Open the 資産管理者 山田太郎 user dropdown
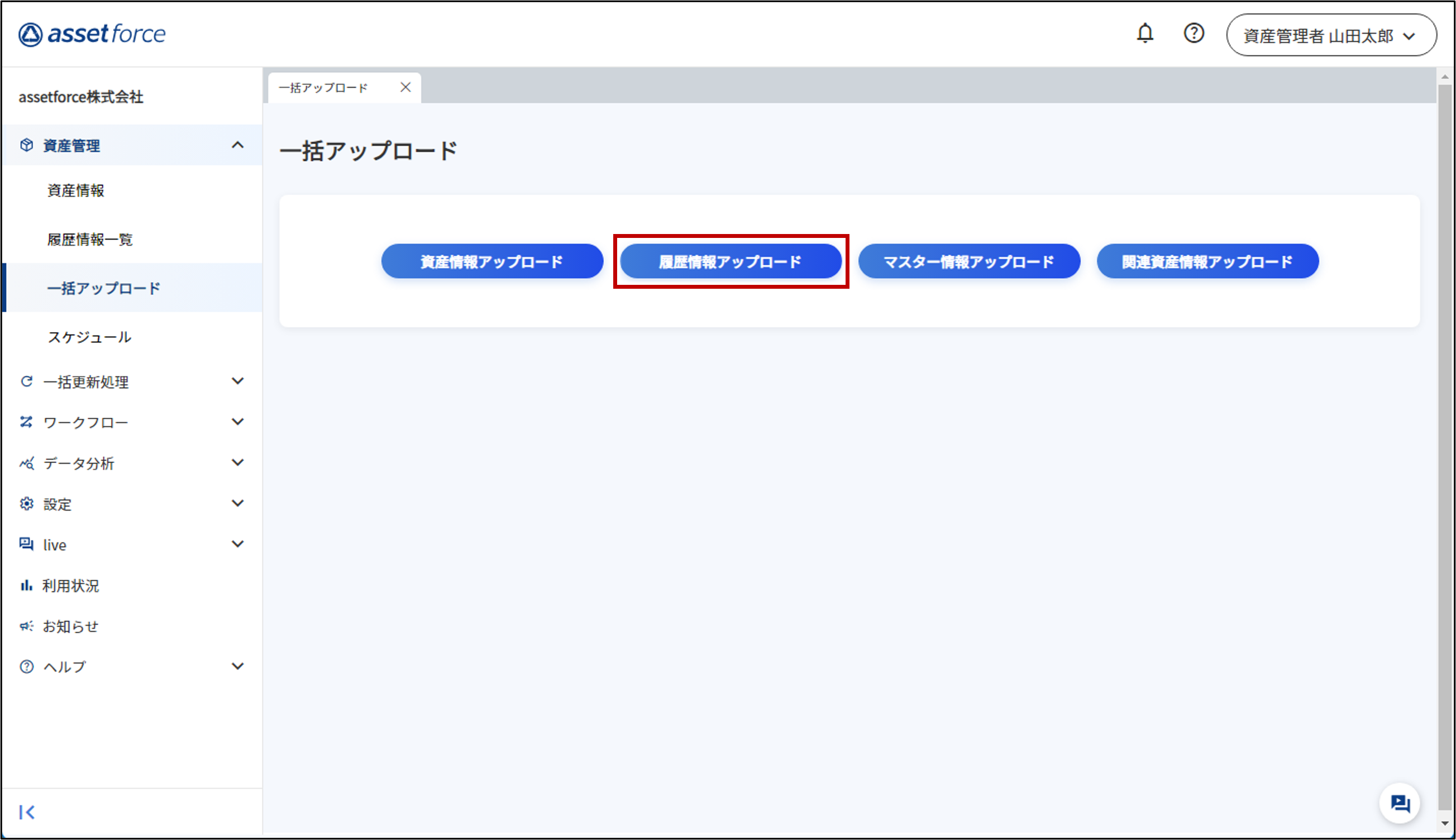This screenshot has width=1456, height=840. pyautogui.click(x=1331, y=35)
